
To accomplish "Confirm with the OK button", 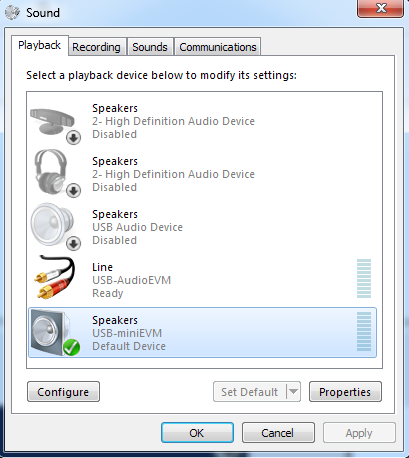I will click(x=197, y=433).
